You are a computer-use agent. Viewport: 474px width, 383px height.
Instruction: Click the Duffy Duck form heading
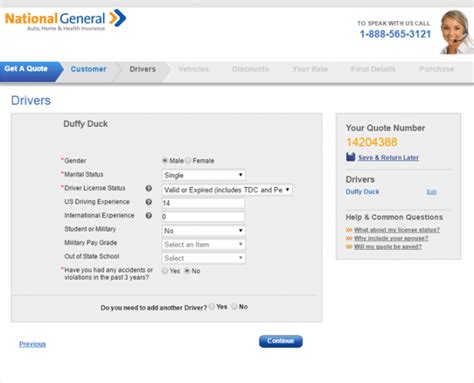pyautogui.click(x=85, y=124)
